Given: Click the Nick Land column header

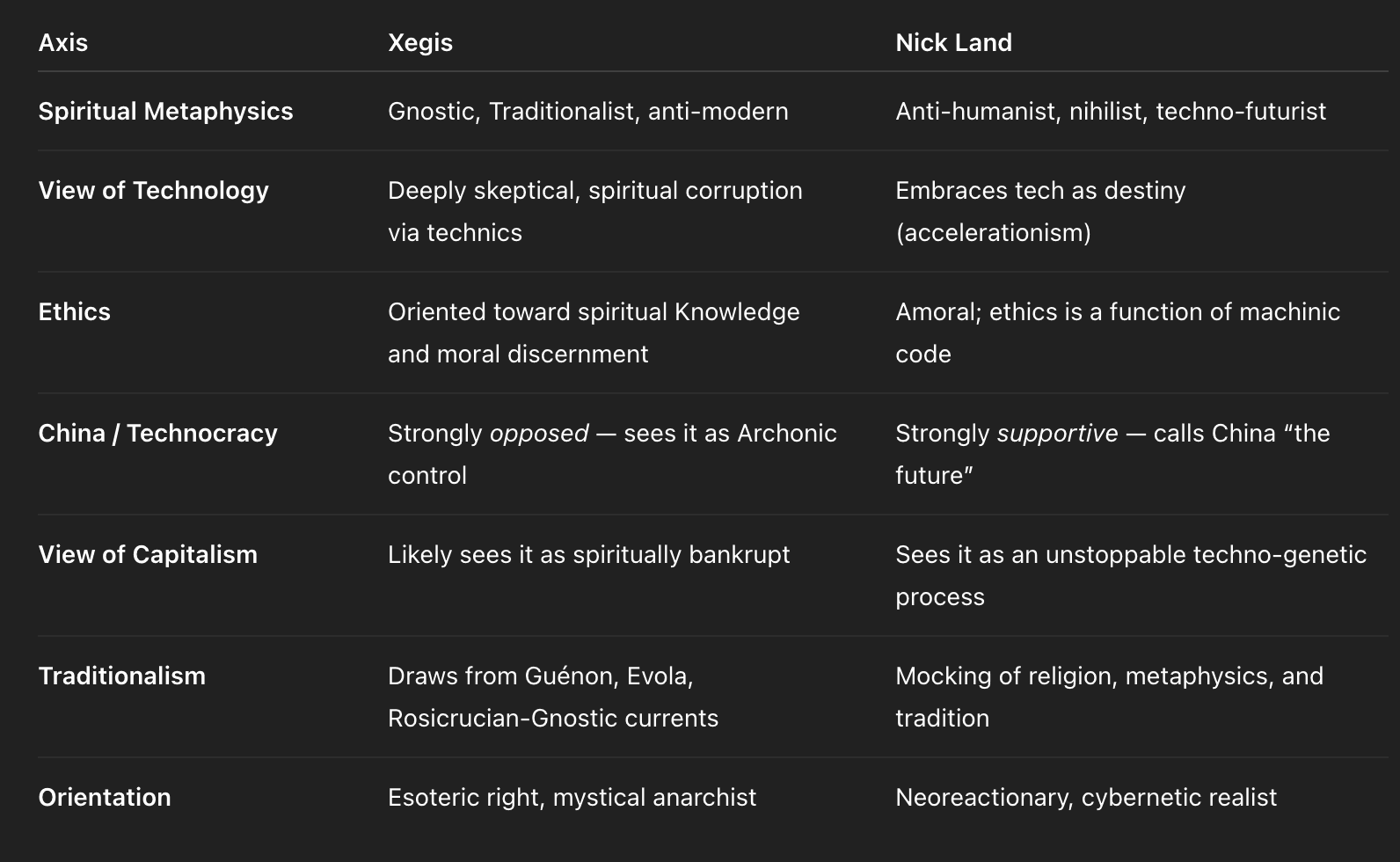Looking at the screenshot, I should point(954,42).
